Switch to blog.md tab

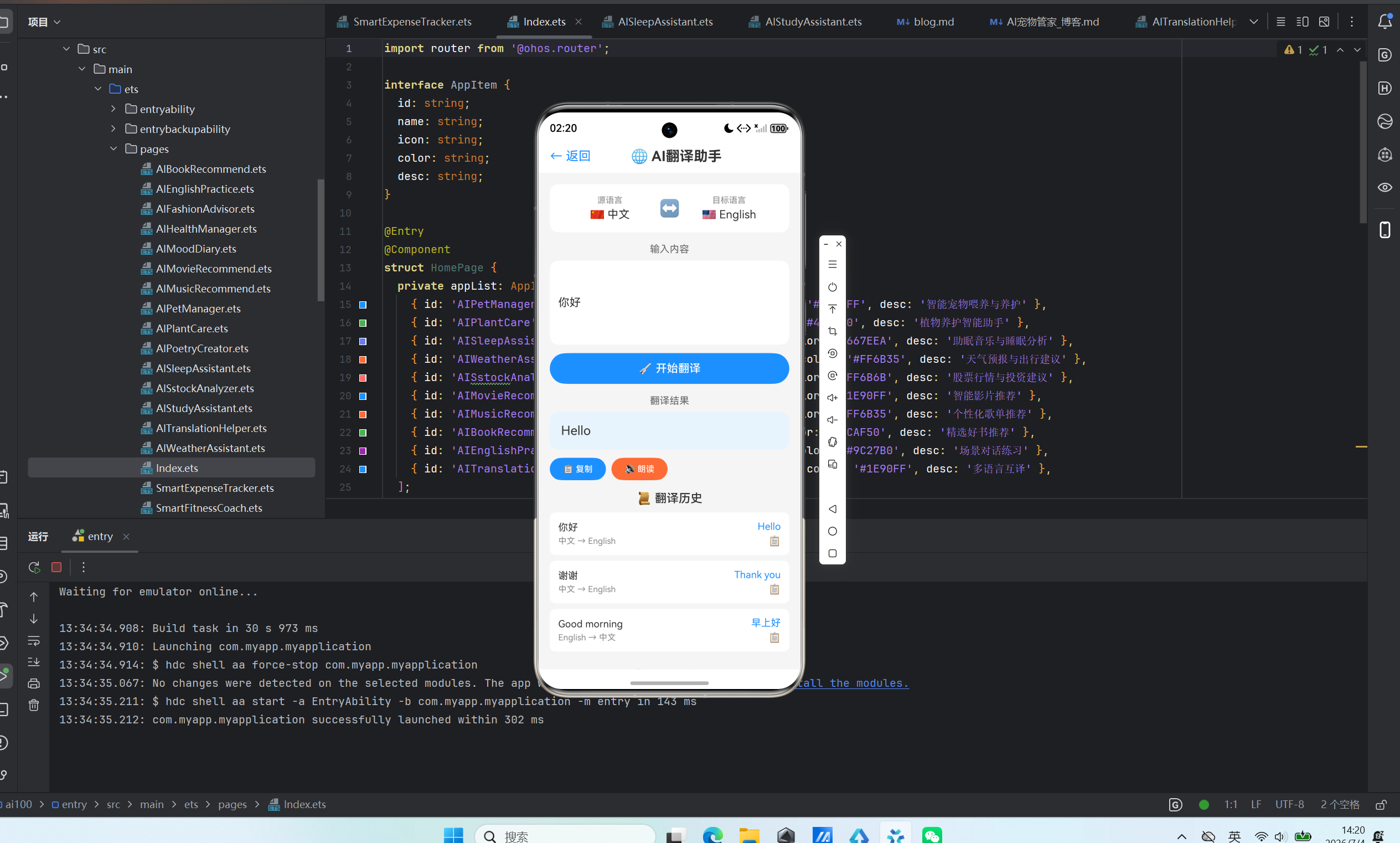coord(925,22)
